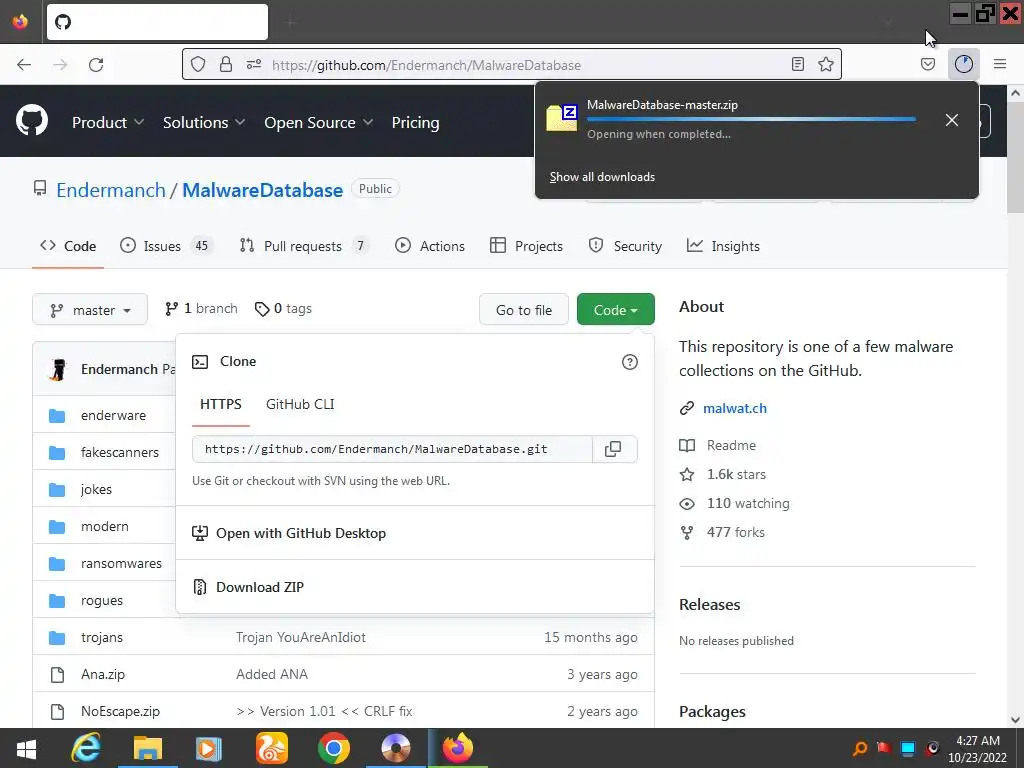Open the master branch selector

90,310
